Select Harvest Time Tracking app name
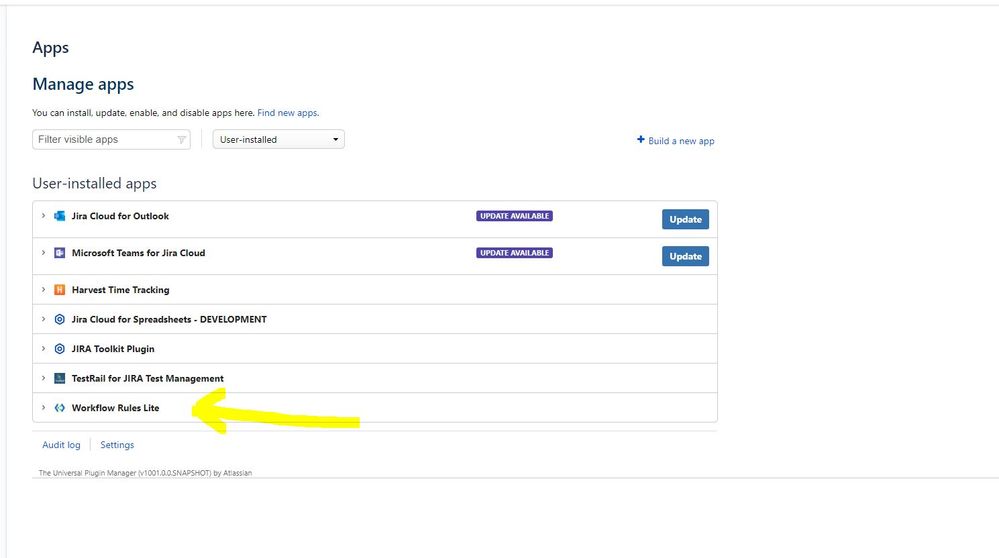 120,290
